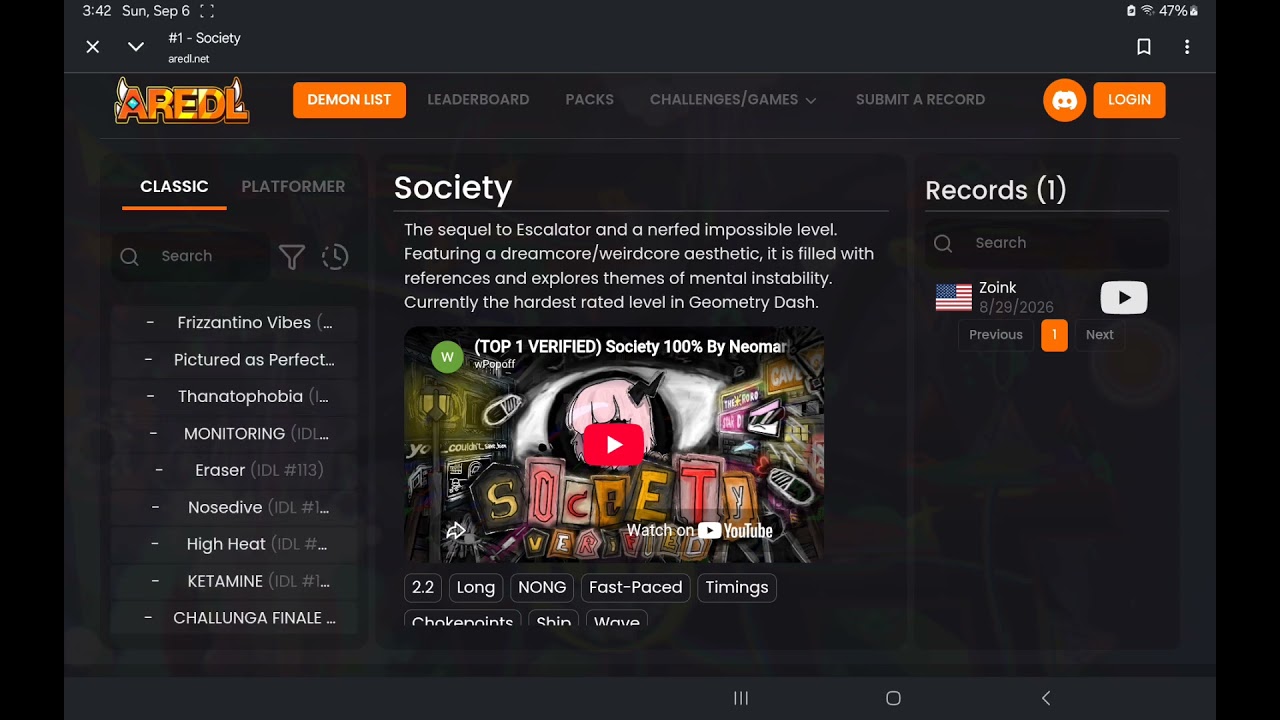Screen dimensions: 1280x720
Task: Select Frizzantino Vibes in the list
Action: [x=235, y=323]
